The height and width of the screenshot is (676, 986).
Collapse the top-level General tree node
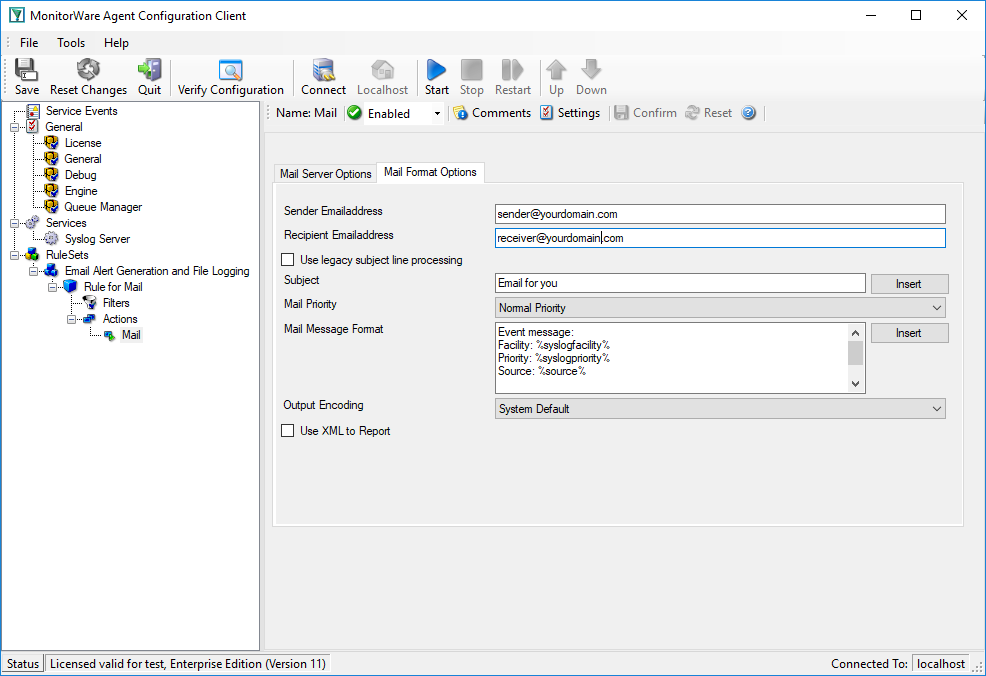14,127
